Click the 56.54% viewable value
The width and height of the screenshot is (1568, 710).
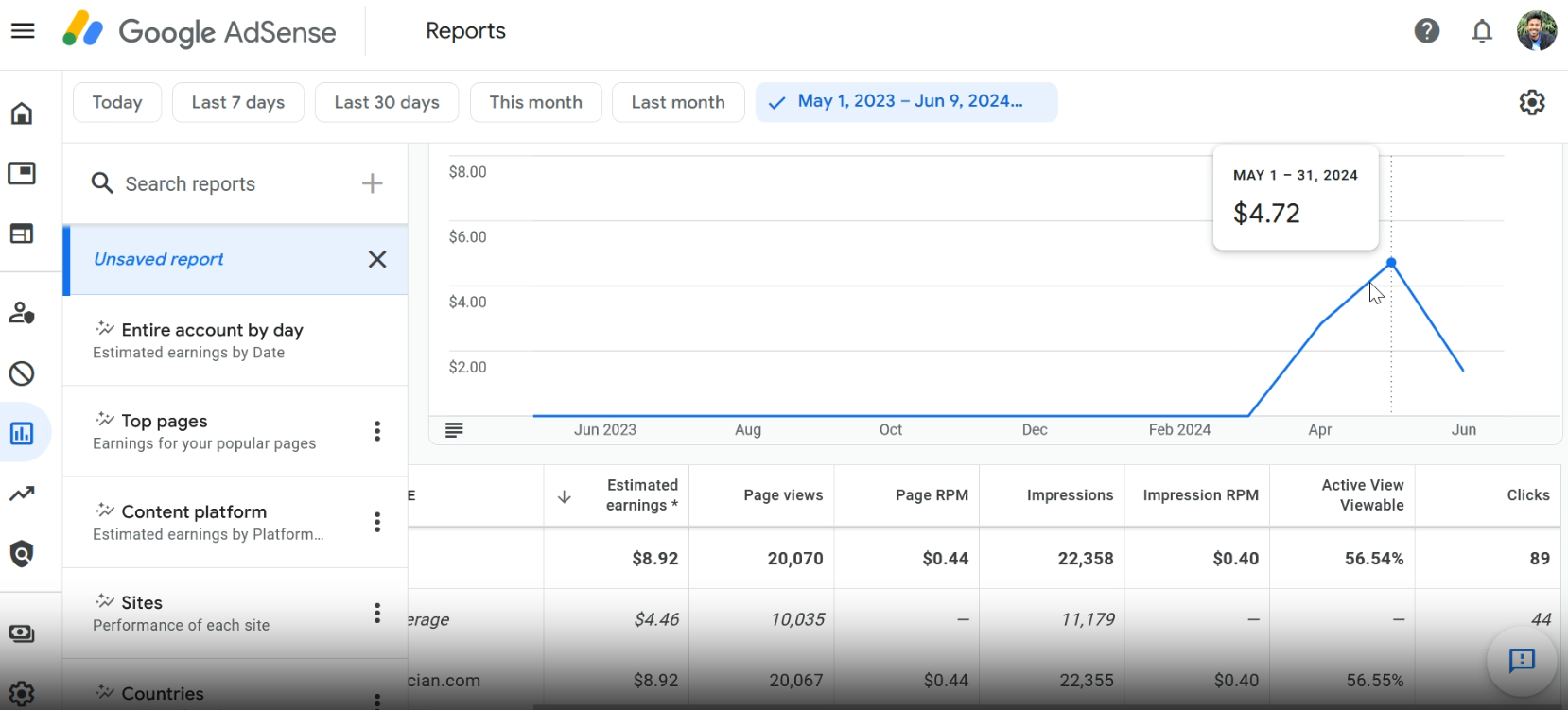[x=1374, y=559]
